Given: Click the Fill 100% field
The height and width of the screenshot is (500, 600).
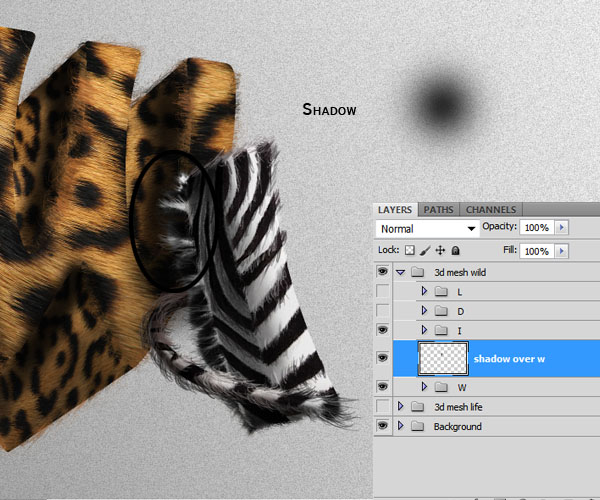Looking at the screenshot, I should tap(537, 251).
